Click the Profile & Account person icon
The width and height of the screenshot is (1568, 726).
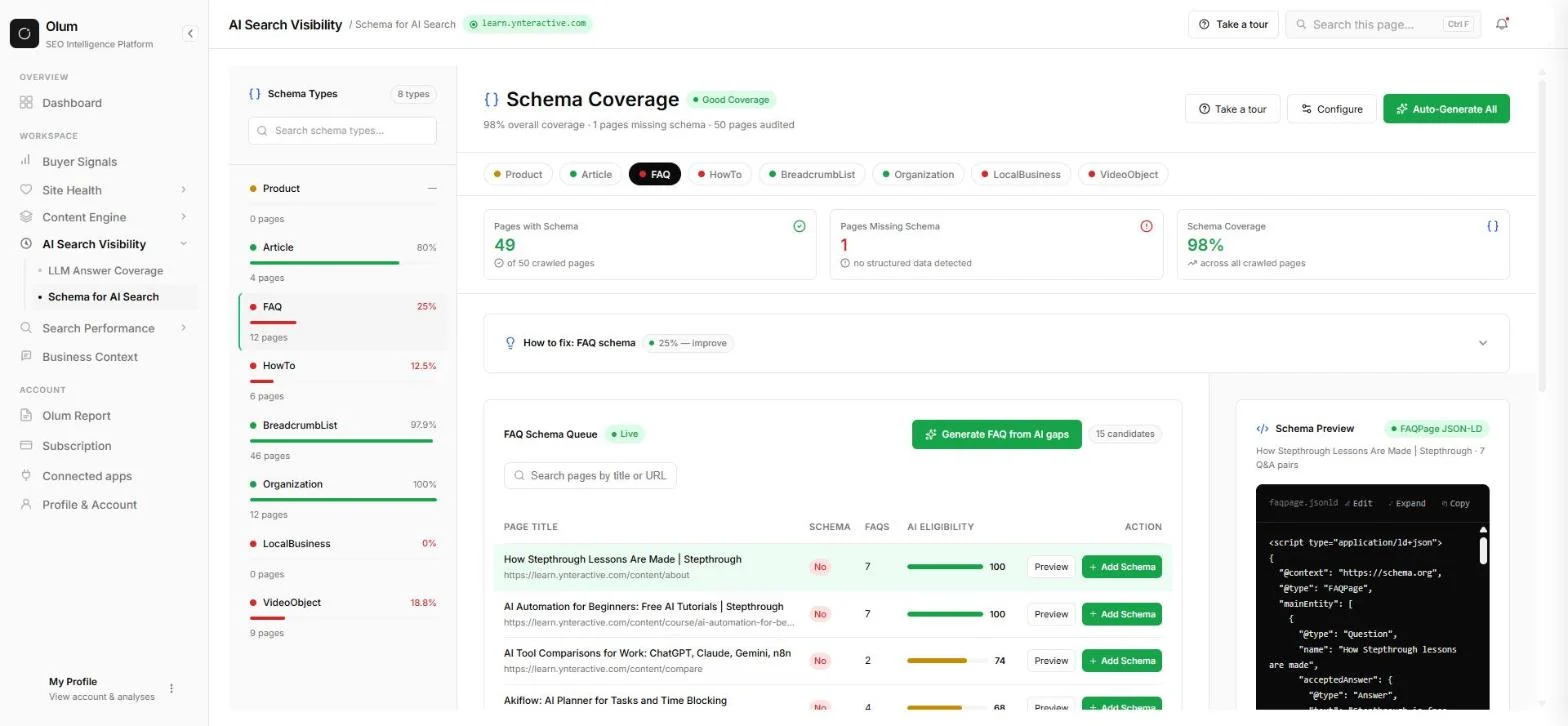(x=26, y=505)
